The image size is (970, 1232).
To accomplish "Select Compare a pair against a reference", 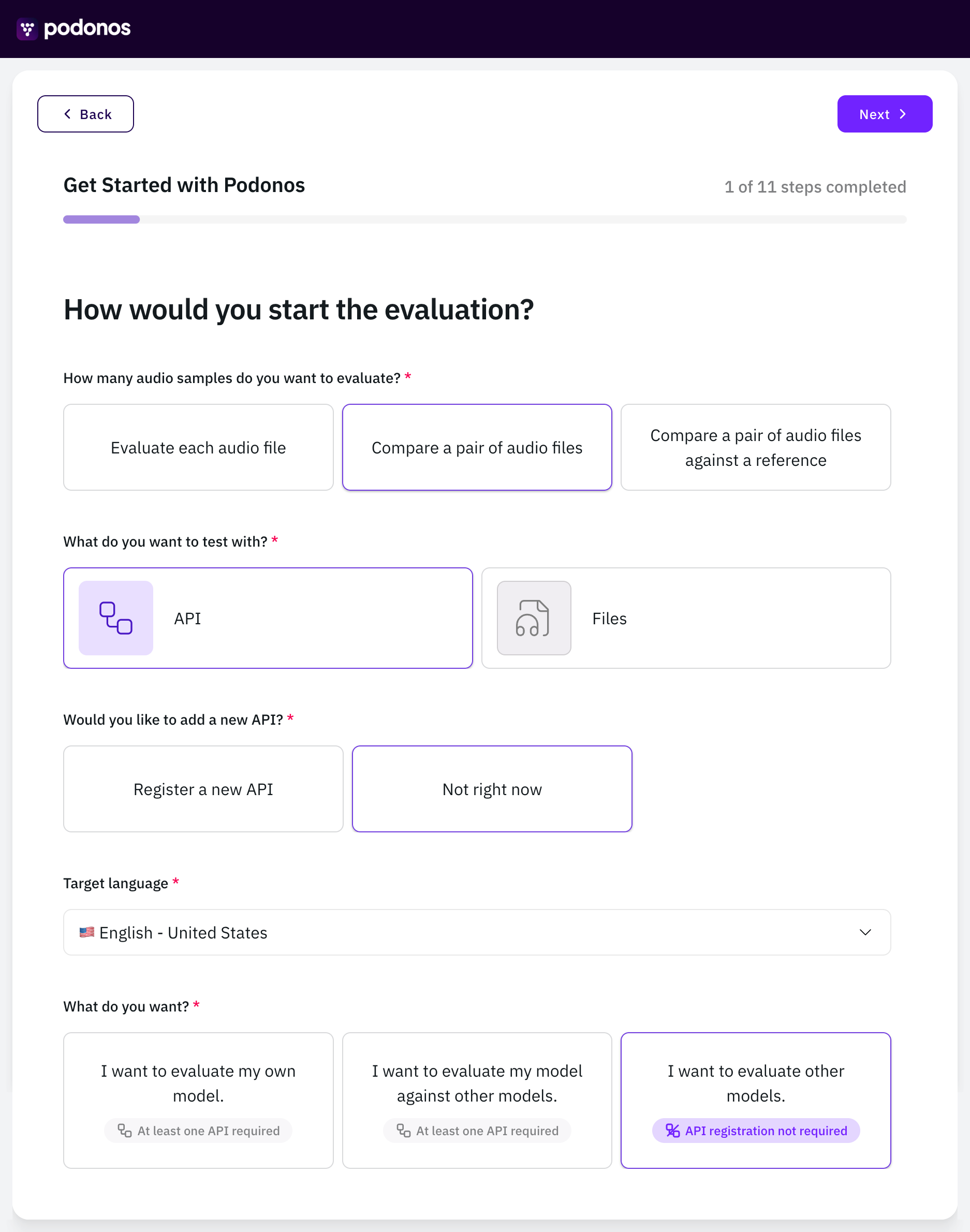I will click(755, 447).
